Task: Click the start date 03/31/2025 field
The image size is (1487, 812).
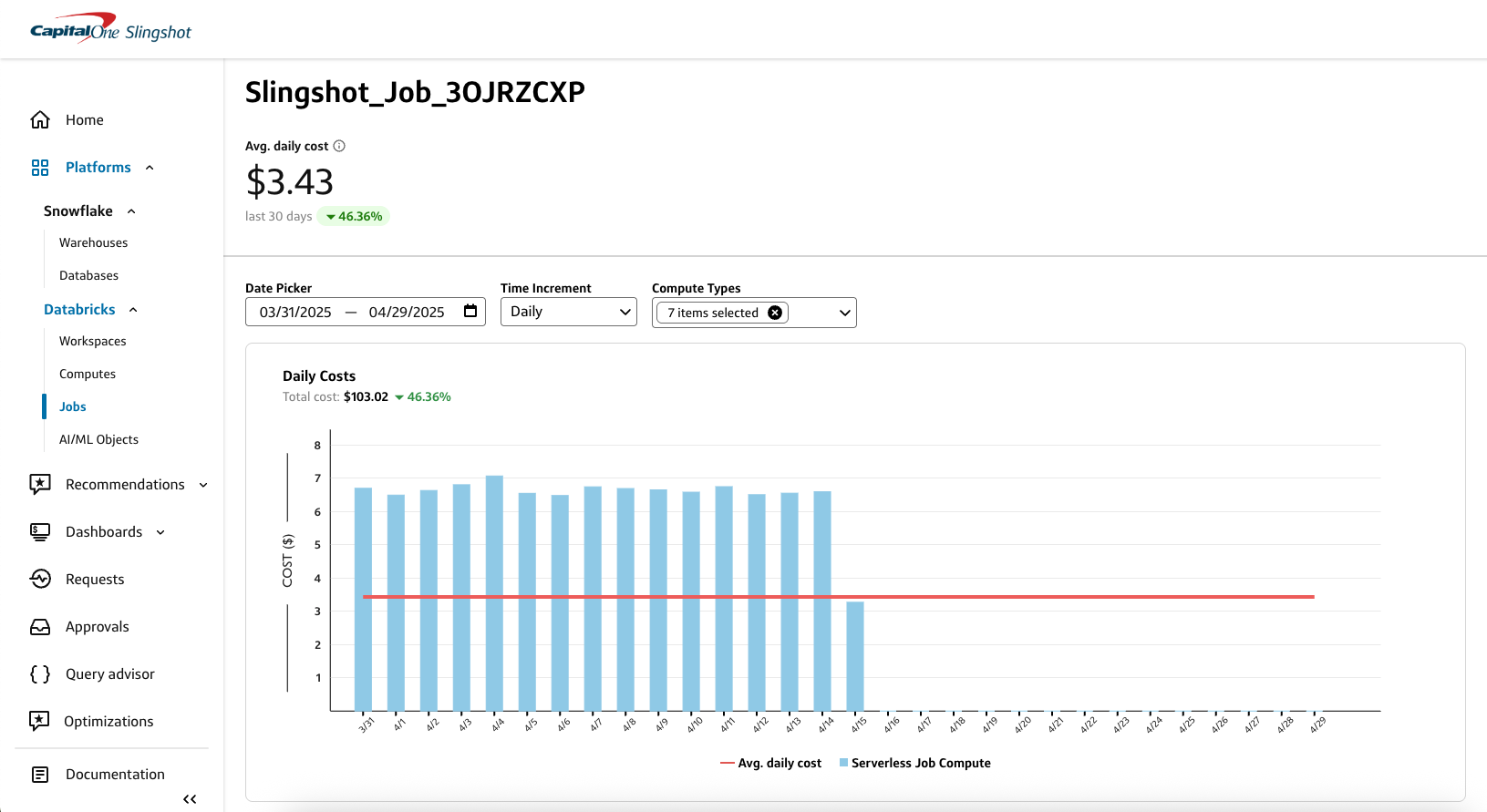Action: [295, 312]
